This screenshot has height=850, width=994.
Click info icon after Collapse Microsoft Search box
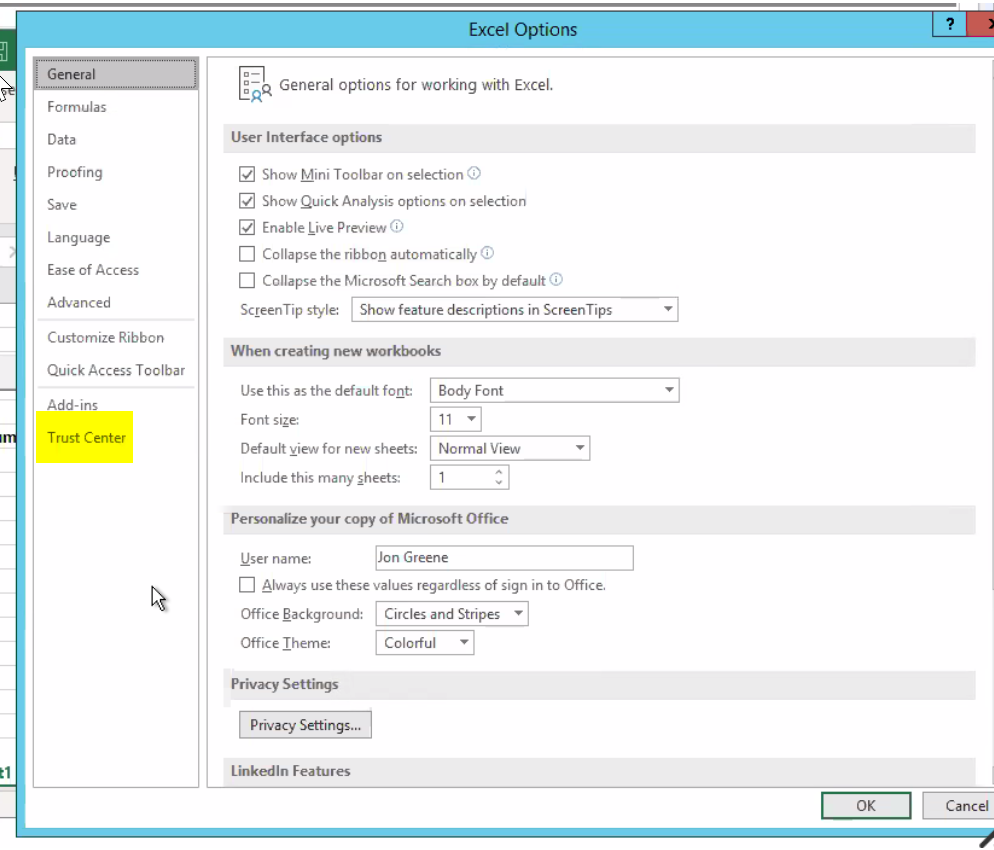pos(556,280)
